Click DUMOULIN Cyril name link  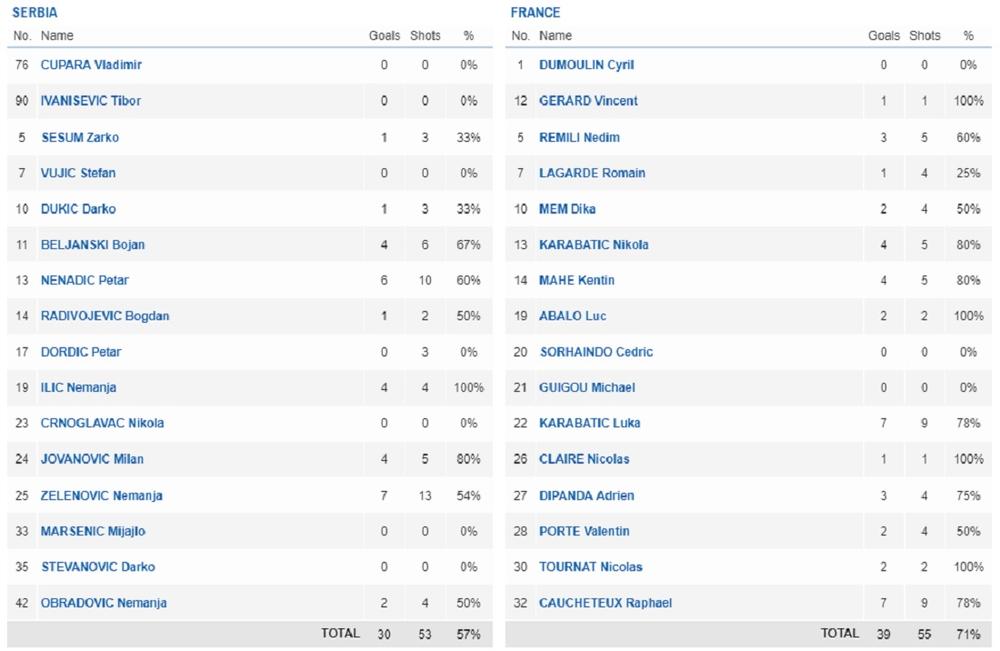point(586,65)
